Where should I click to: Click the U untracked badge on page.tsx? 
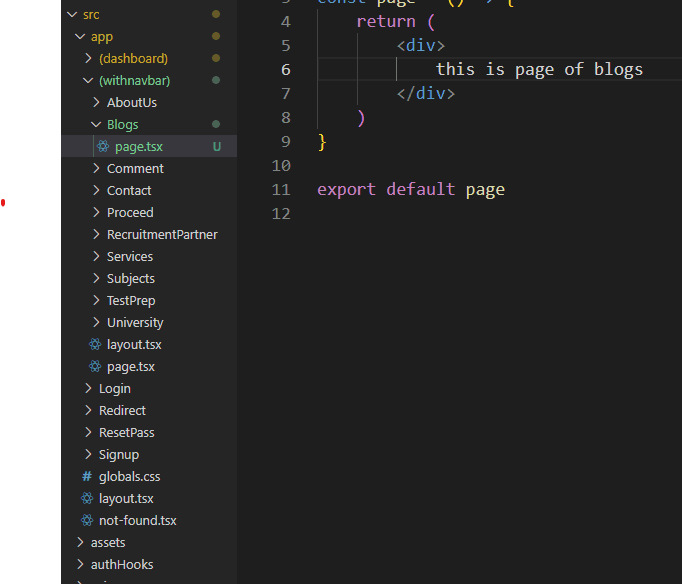coord(217,147)
